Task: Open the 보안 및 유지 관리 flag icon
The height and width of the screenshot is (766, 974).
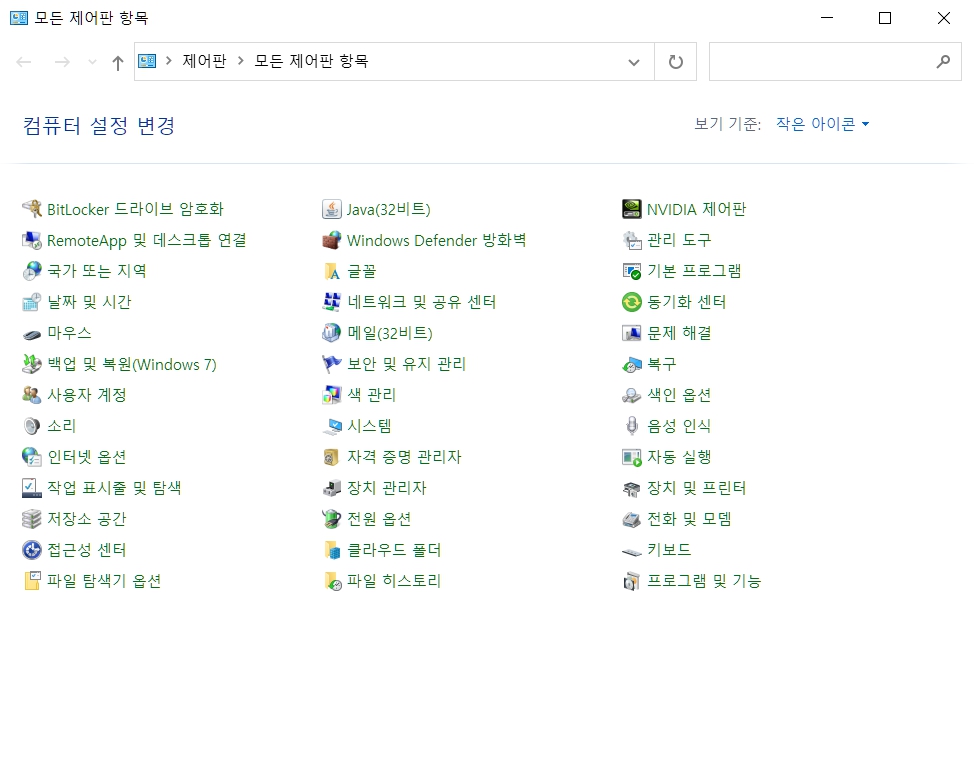Action: click(332, 364)
